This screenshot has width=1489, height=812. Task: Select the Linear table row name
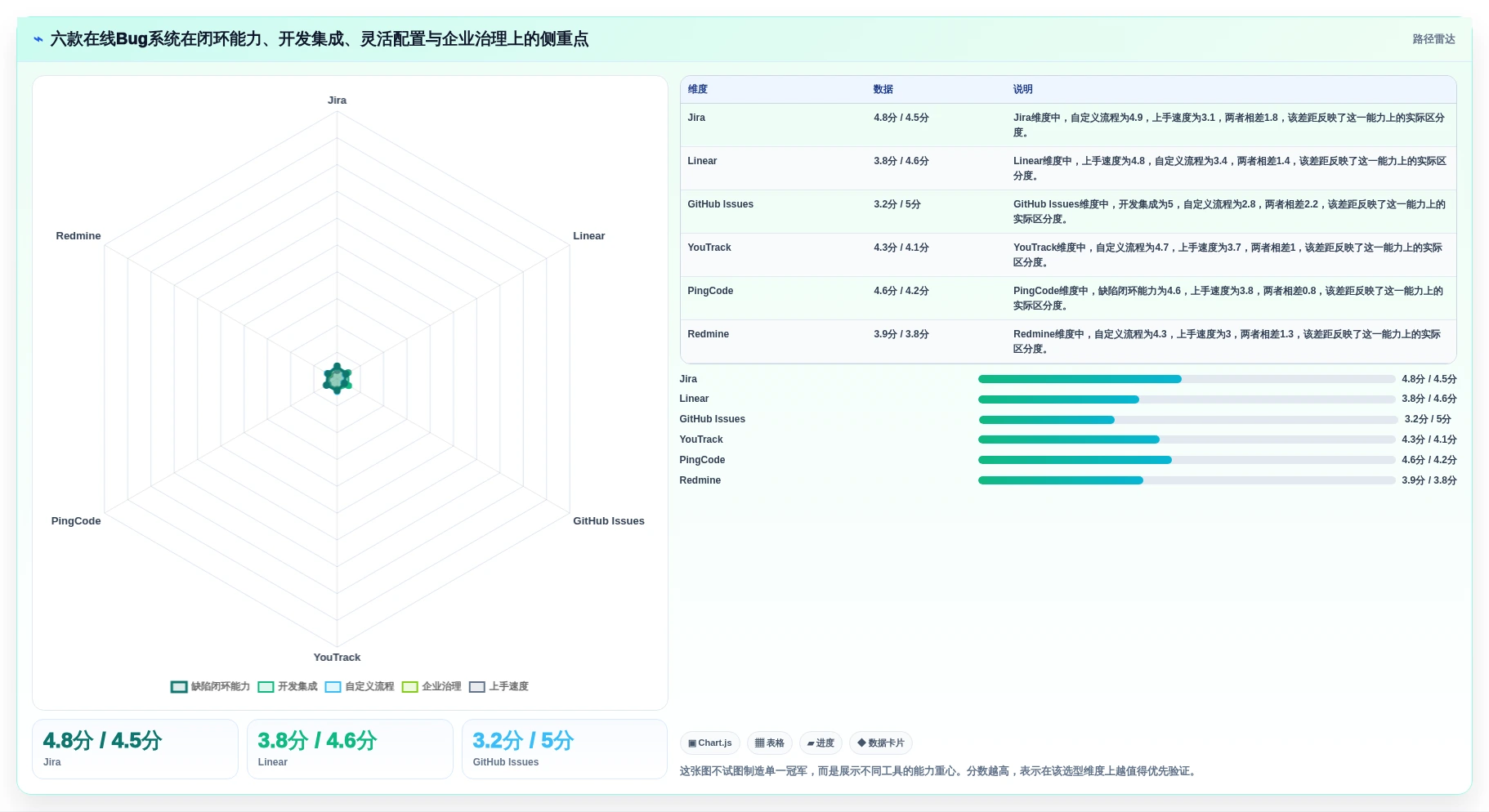702,161
